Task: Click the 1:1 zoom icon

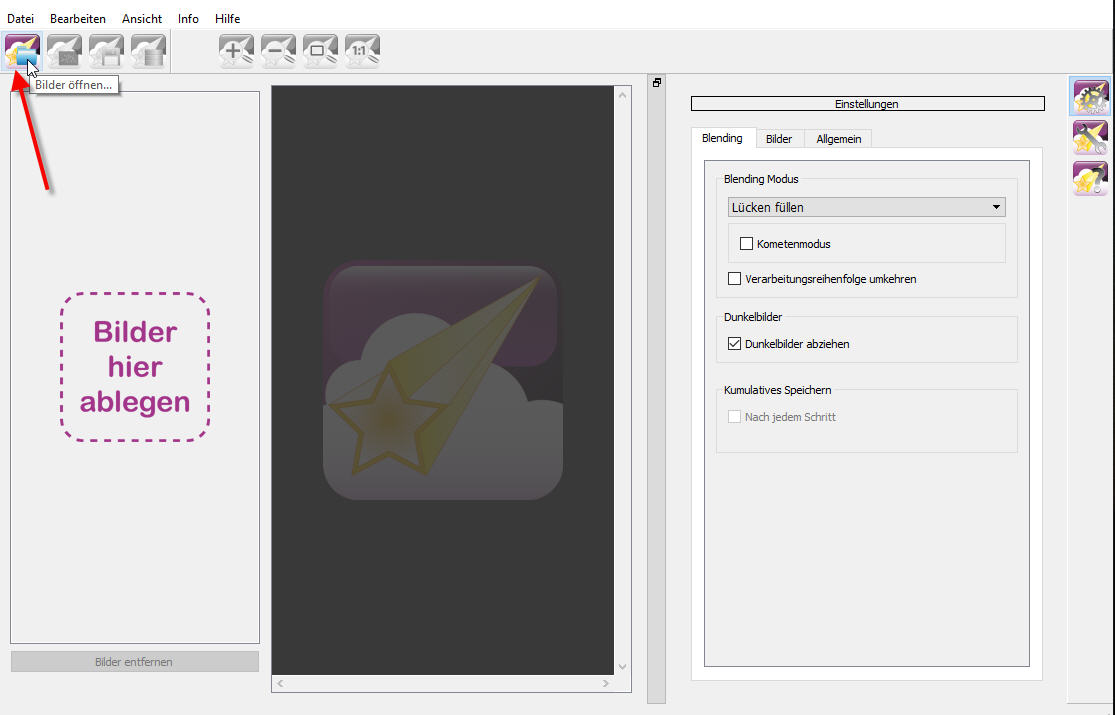Action: [362, 51]
